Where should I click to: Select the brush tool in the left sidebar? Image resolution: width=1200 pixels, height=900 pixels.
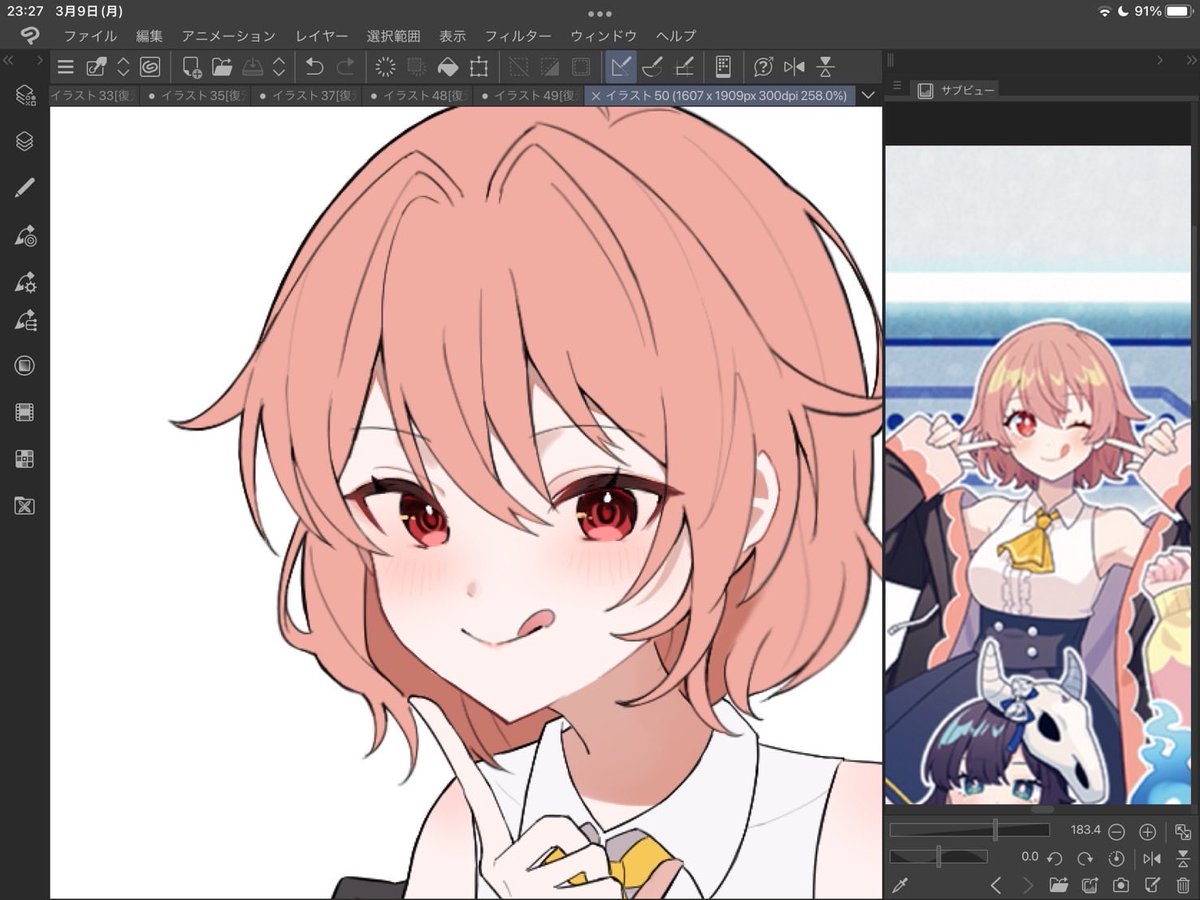tap(24, 187)
